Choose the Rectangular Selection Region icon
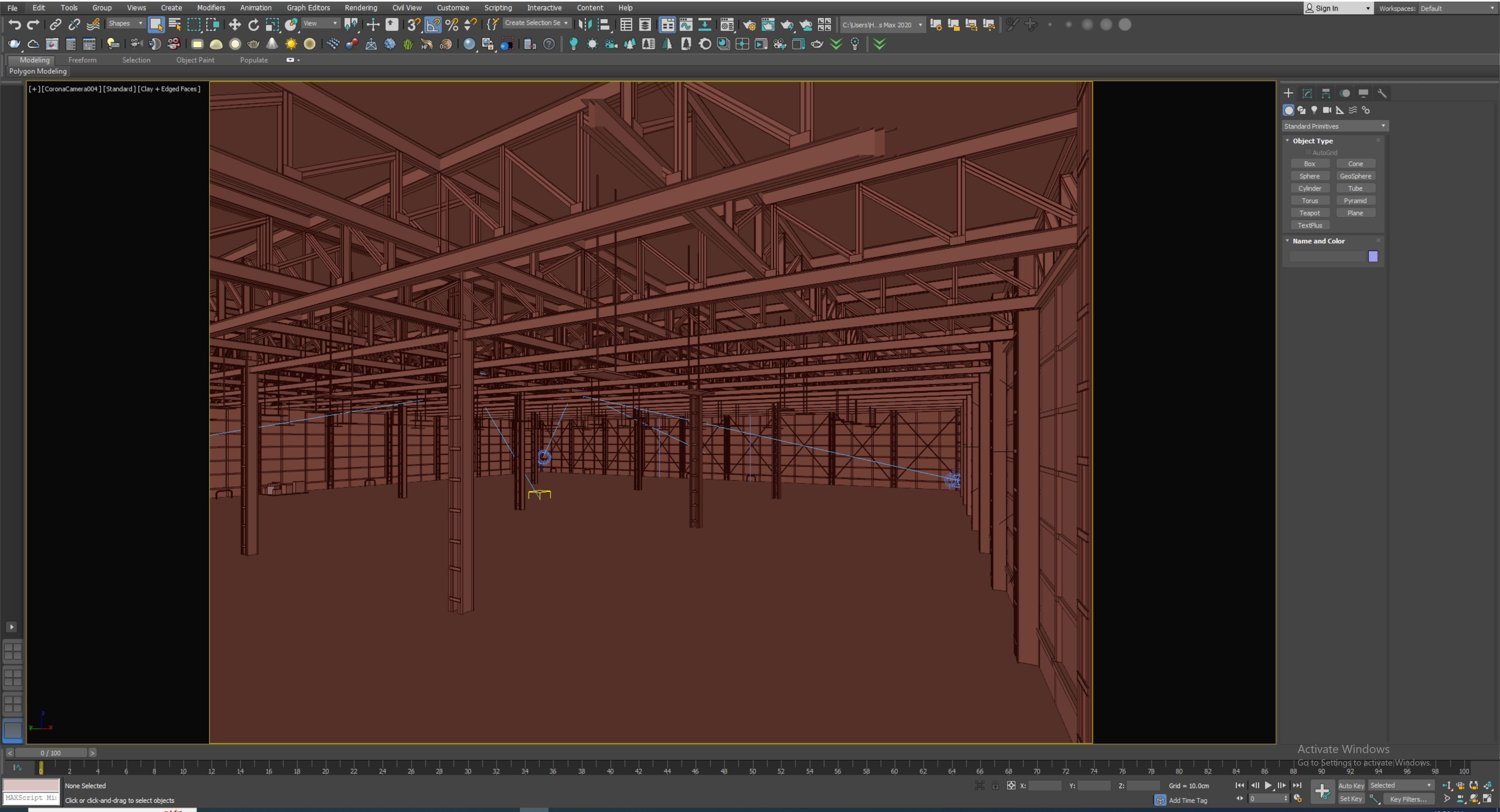Screen dimensions: 1500x812 click(x=193, y=25)
